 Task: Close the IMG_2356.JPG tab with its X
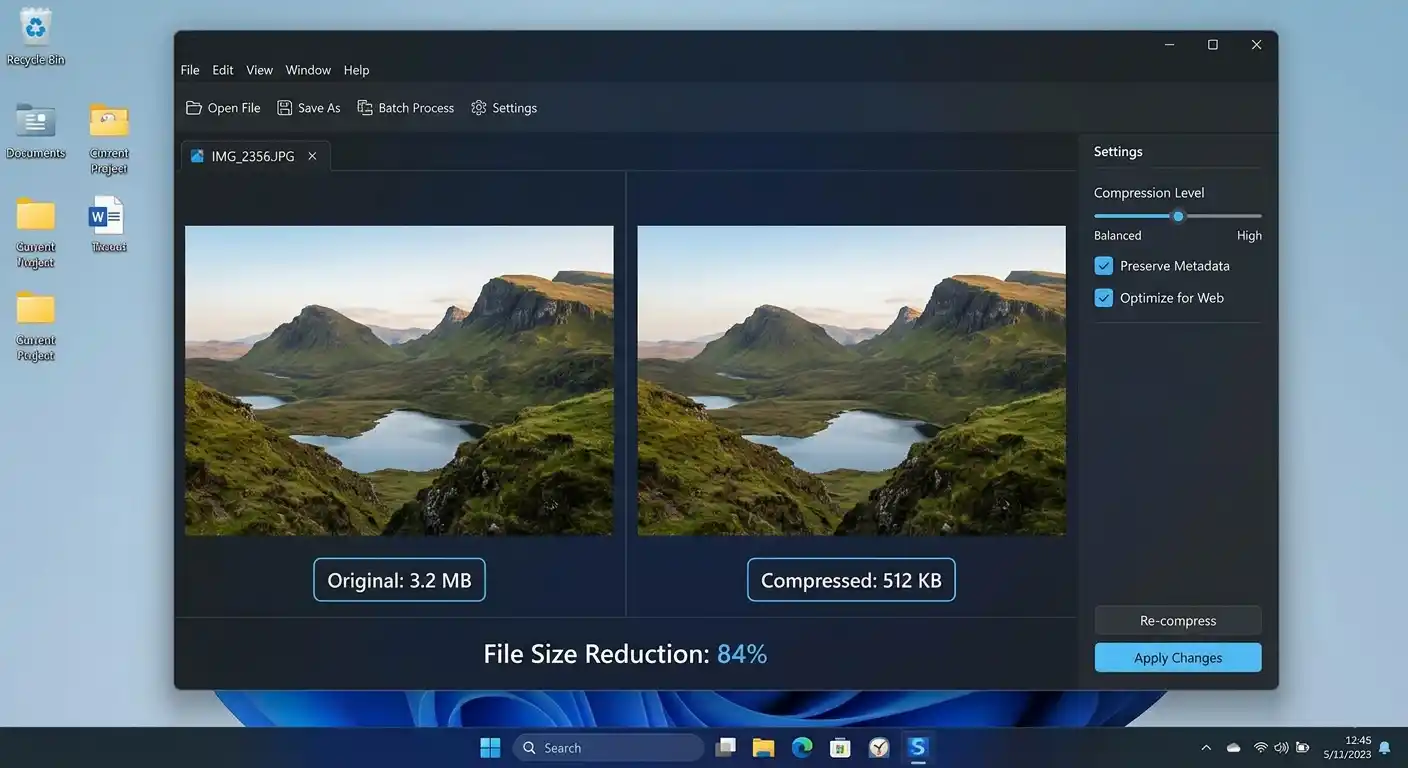(x=312, y=156)
